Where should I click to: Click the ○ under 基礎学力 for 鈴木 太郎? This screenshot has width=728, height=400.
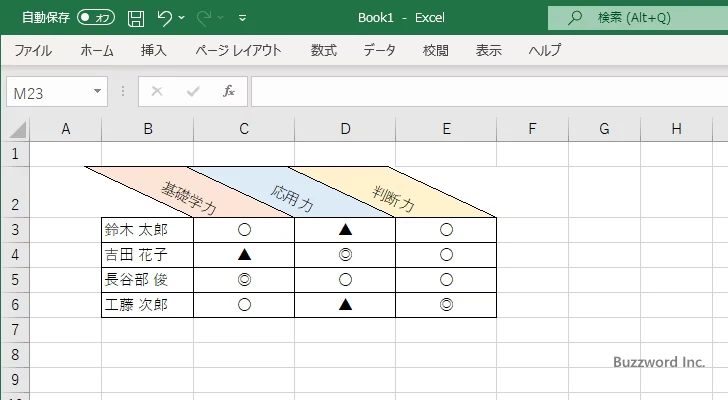tap(244, 230)
